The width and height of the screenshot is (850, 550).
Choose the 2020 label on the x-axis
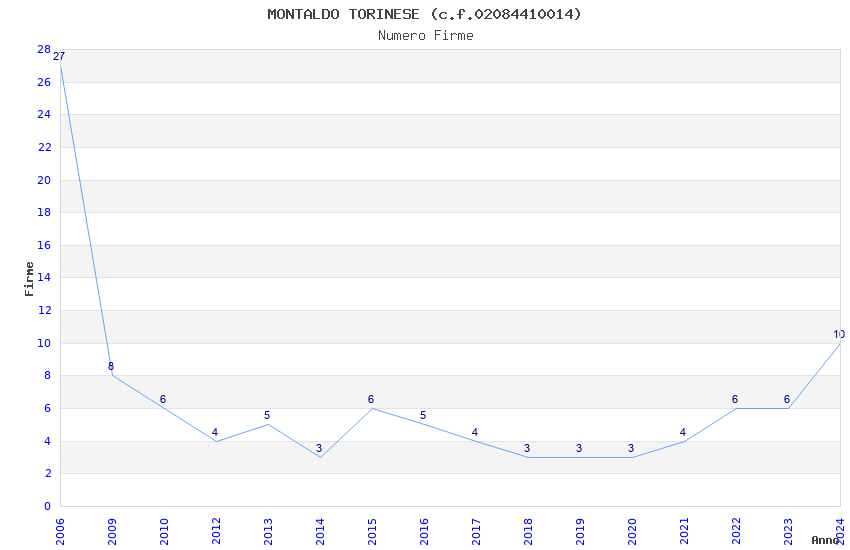633,532
